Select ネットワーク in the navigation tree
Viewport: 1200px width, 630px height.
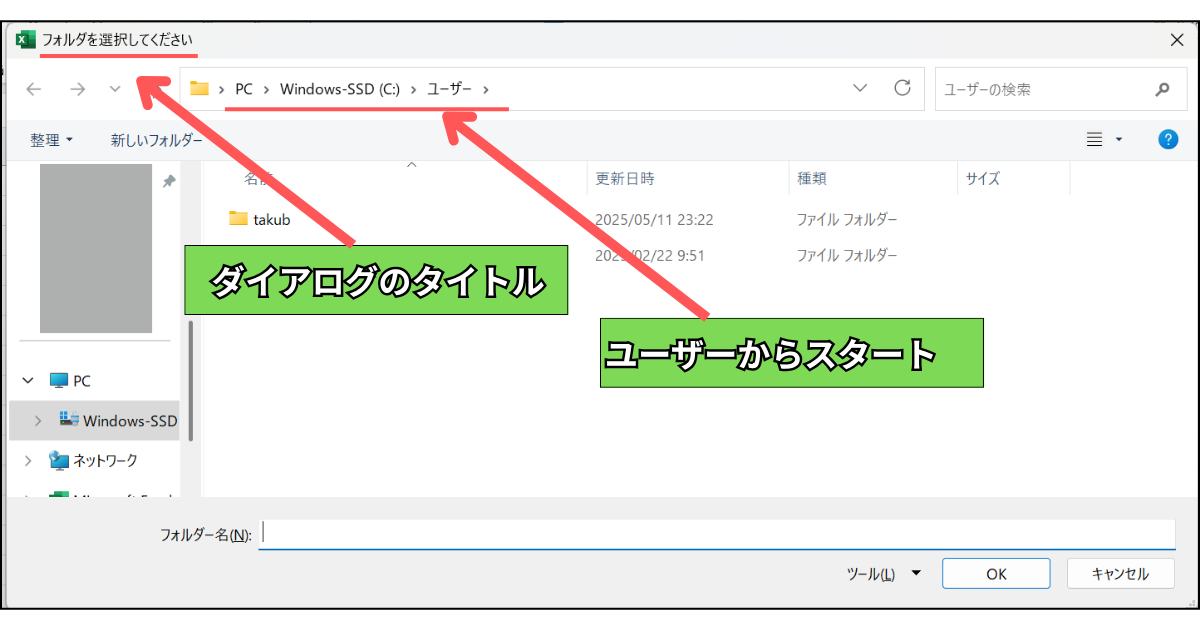(105, 461)
